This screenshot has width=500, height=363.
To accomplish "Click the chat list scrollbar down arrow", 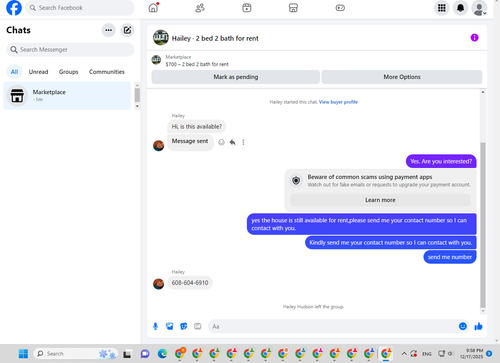I will point(137,106).
